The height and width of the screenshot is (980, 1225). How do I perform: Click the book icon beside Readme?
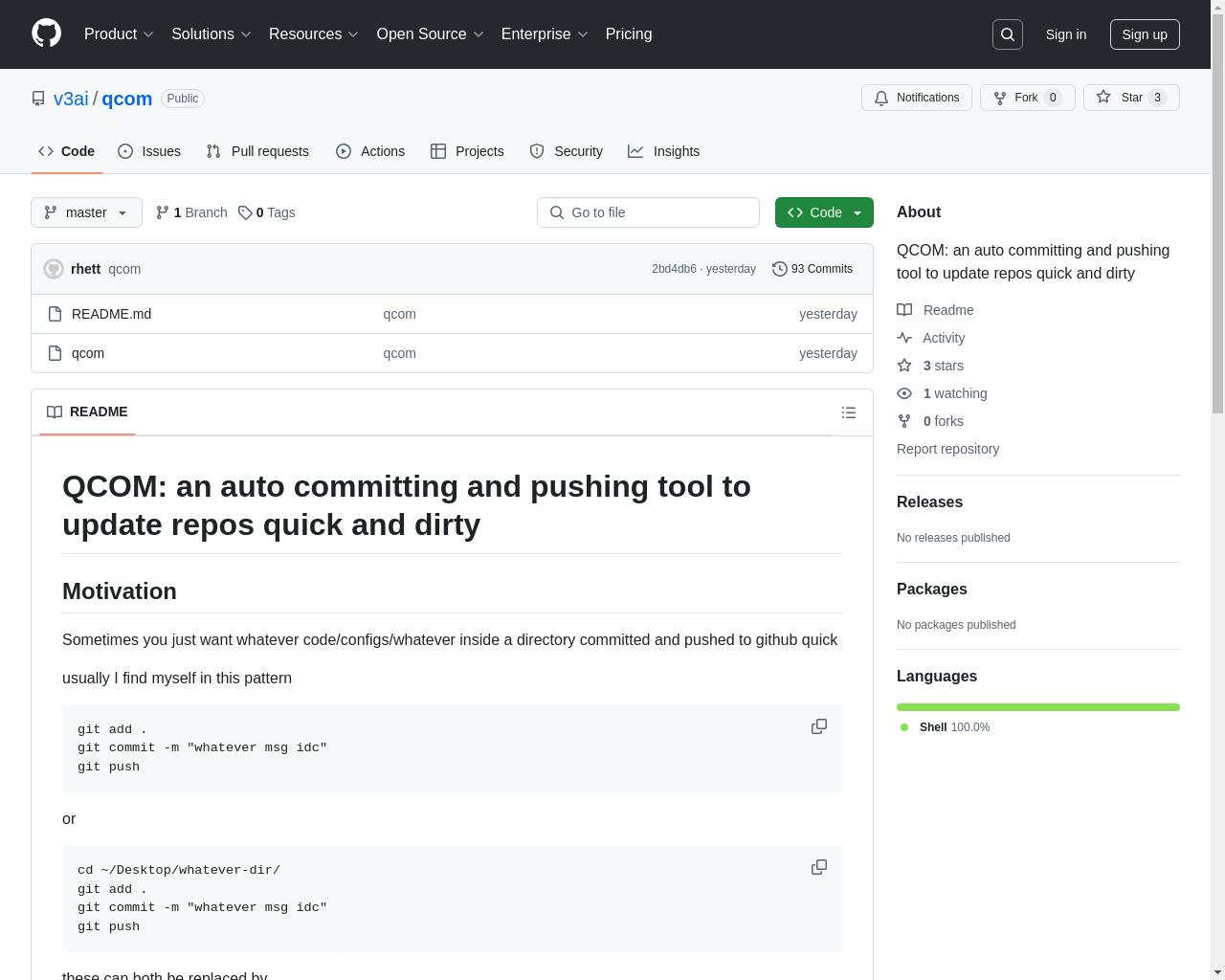tap(904, 310)
